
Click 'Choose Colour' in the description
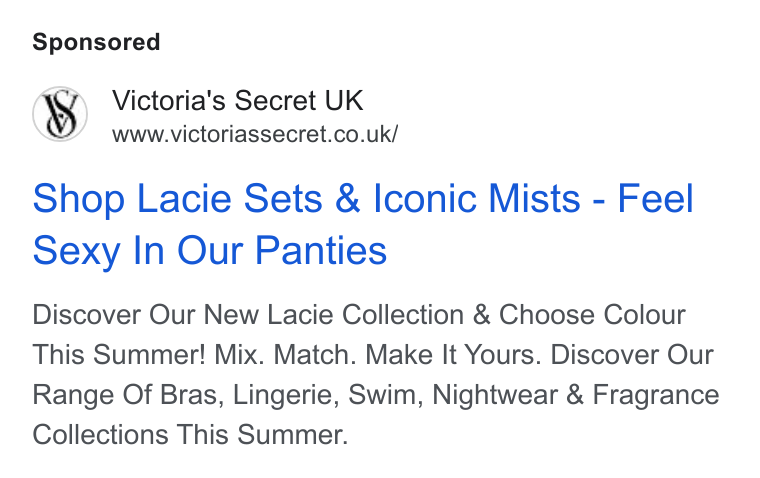[x=592, y=315]
